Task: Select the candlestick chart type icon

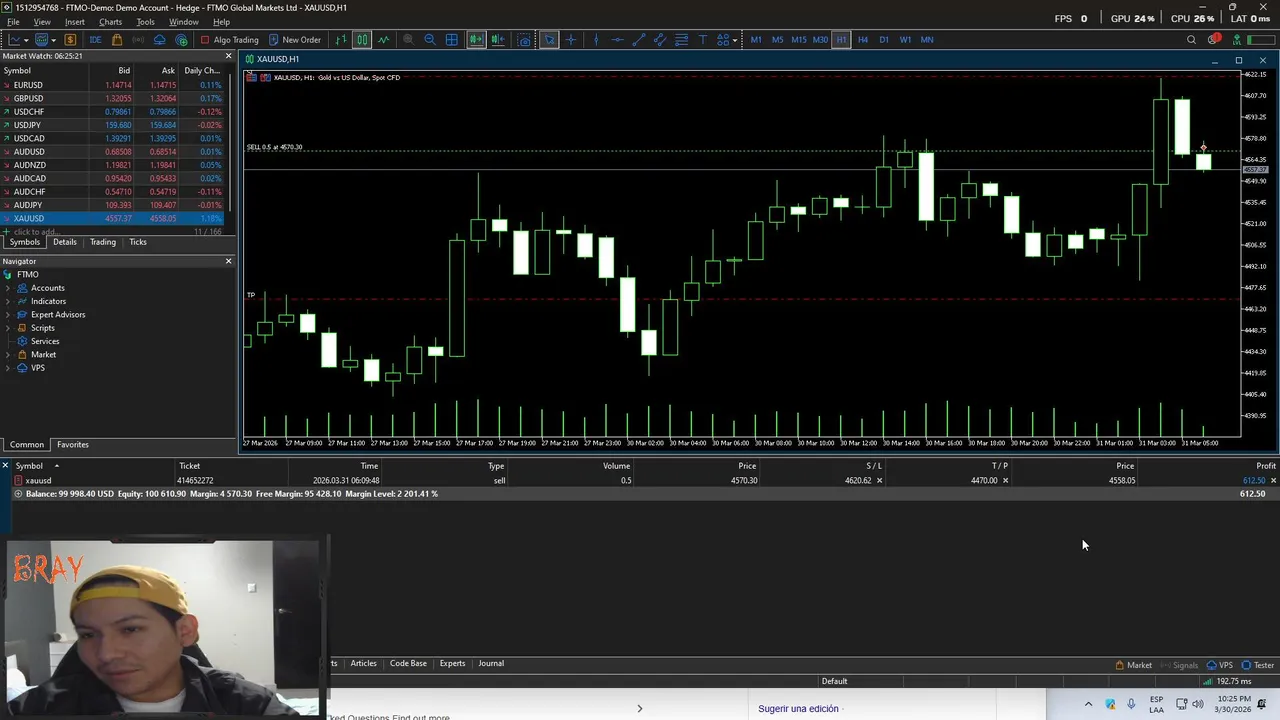Action: click(362, 40)
